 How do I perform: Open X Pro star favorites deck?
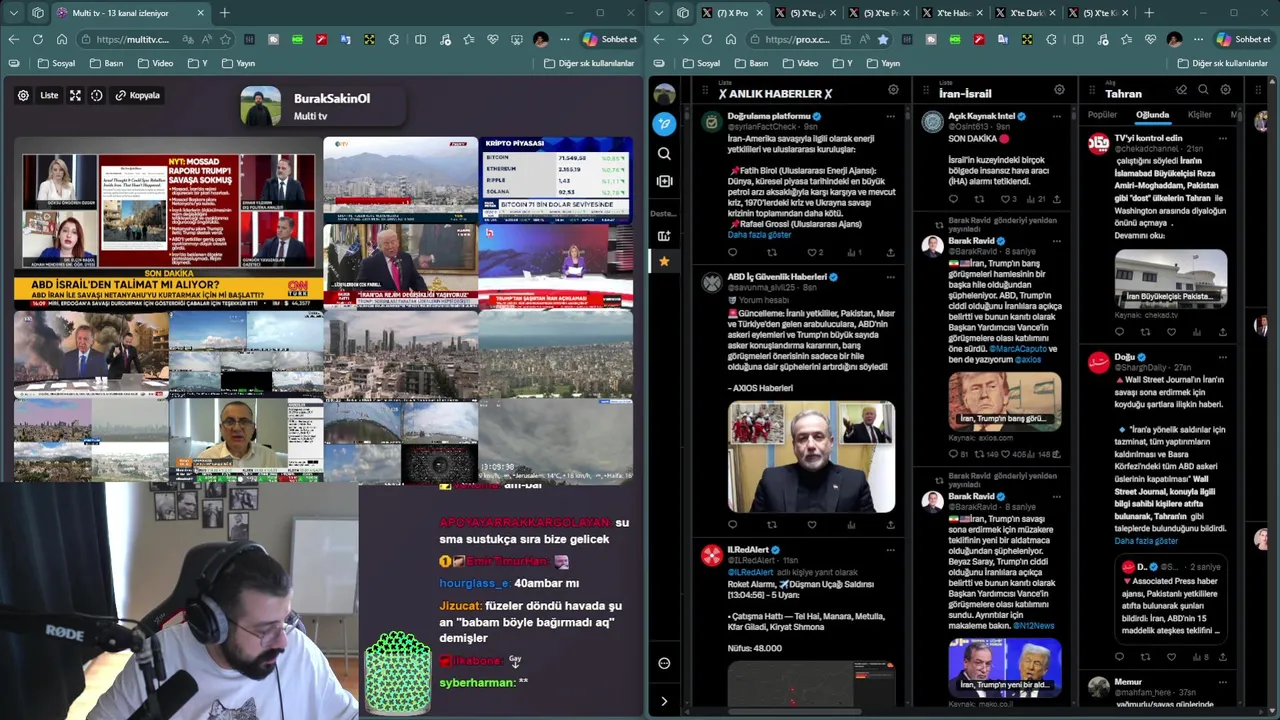[664, 261]
